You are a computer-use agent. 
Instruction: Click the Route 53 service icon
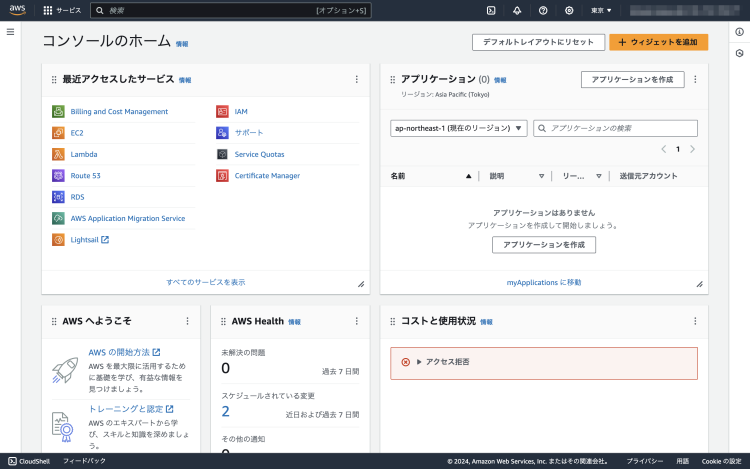coord(58,175)
